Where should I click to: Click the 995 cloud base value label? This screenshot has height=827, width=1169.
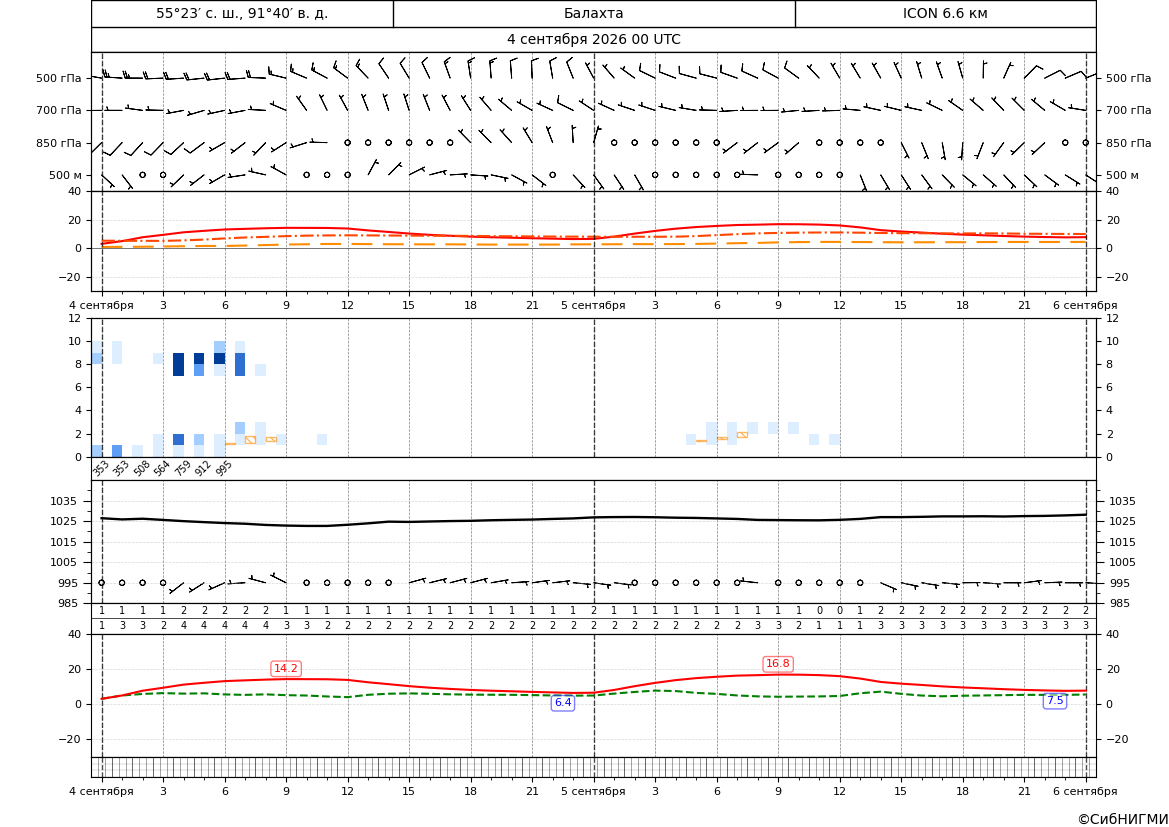[x=224, y=468]
